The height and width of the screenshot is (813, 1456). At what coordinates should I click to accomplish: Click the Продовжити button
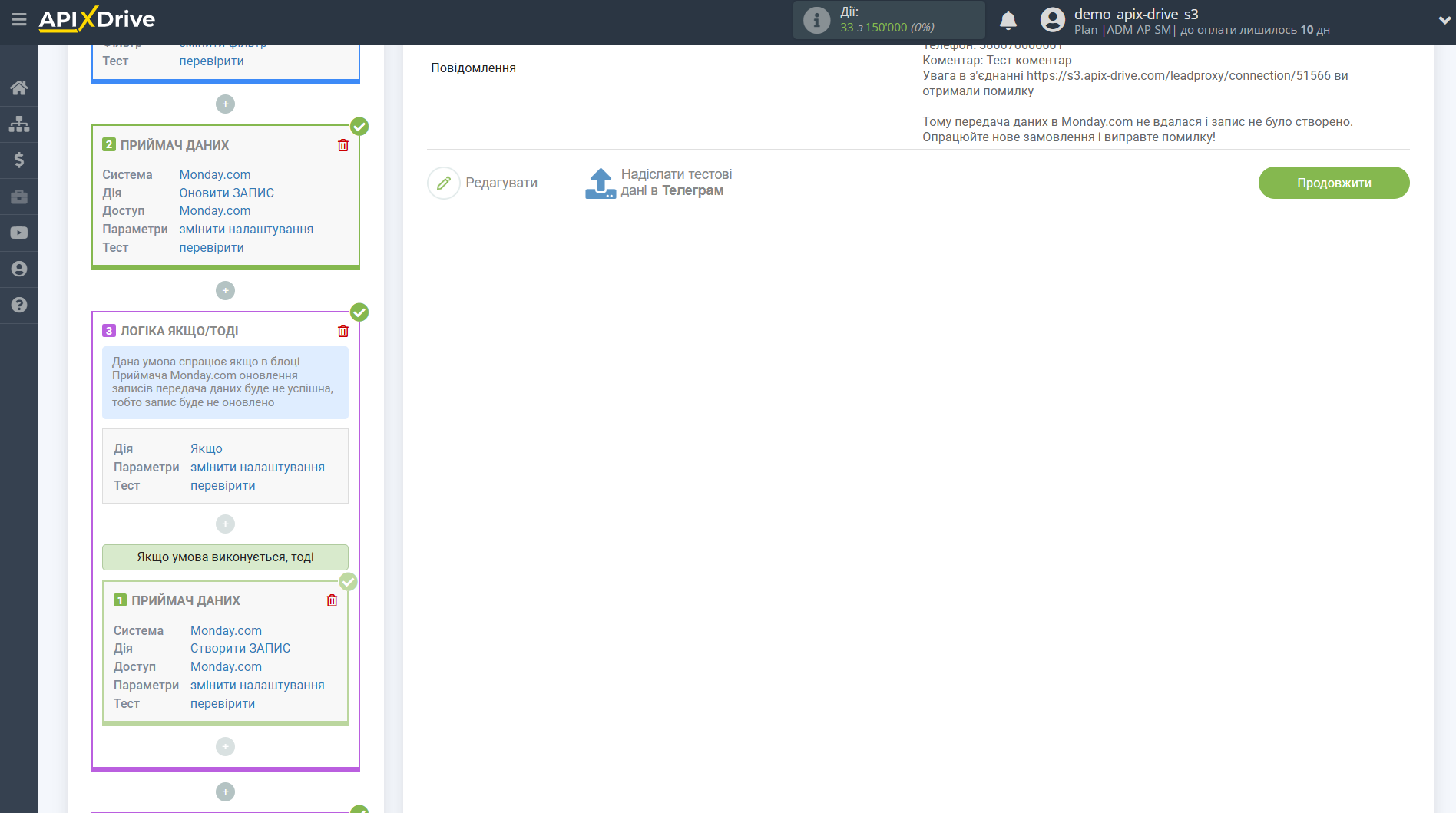[x=1334, y=183]
